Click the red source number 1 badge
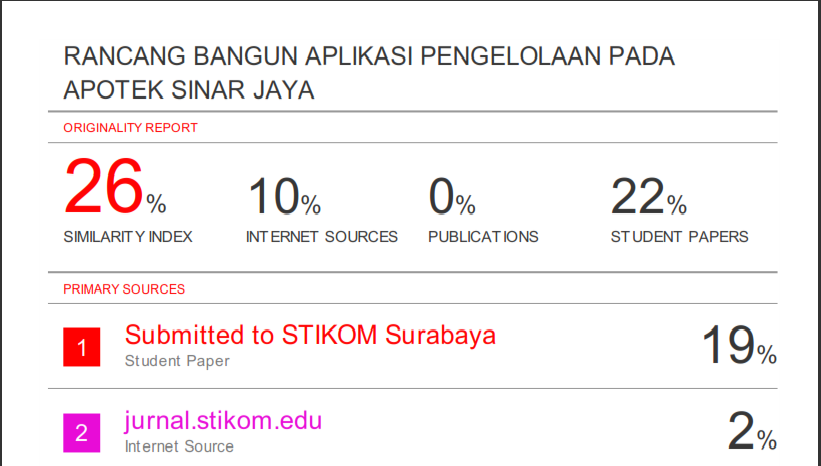This screenshot has height=466, width=821. pos(82,348)
